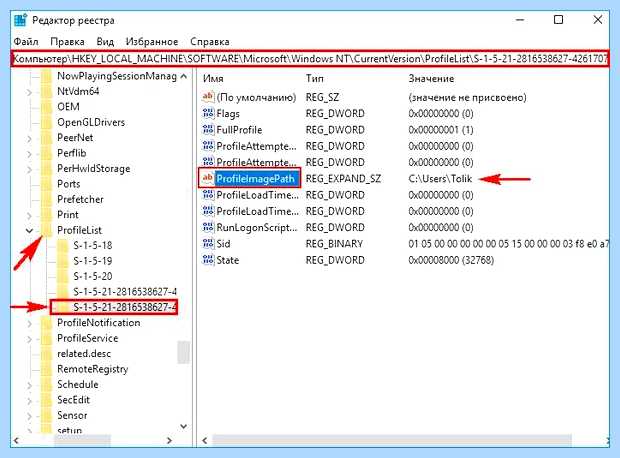The image size is (620, 458).
Task: Open the Правка menu
Action: click(67, 42)
